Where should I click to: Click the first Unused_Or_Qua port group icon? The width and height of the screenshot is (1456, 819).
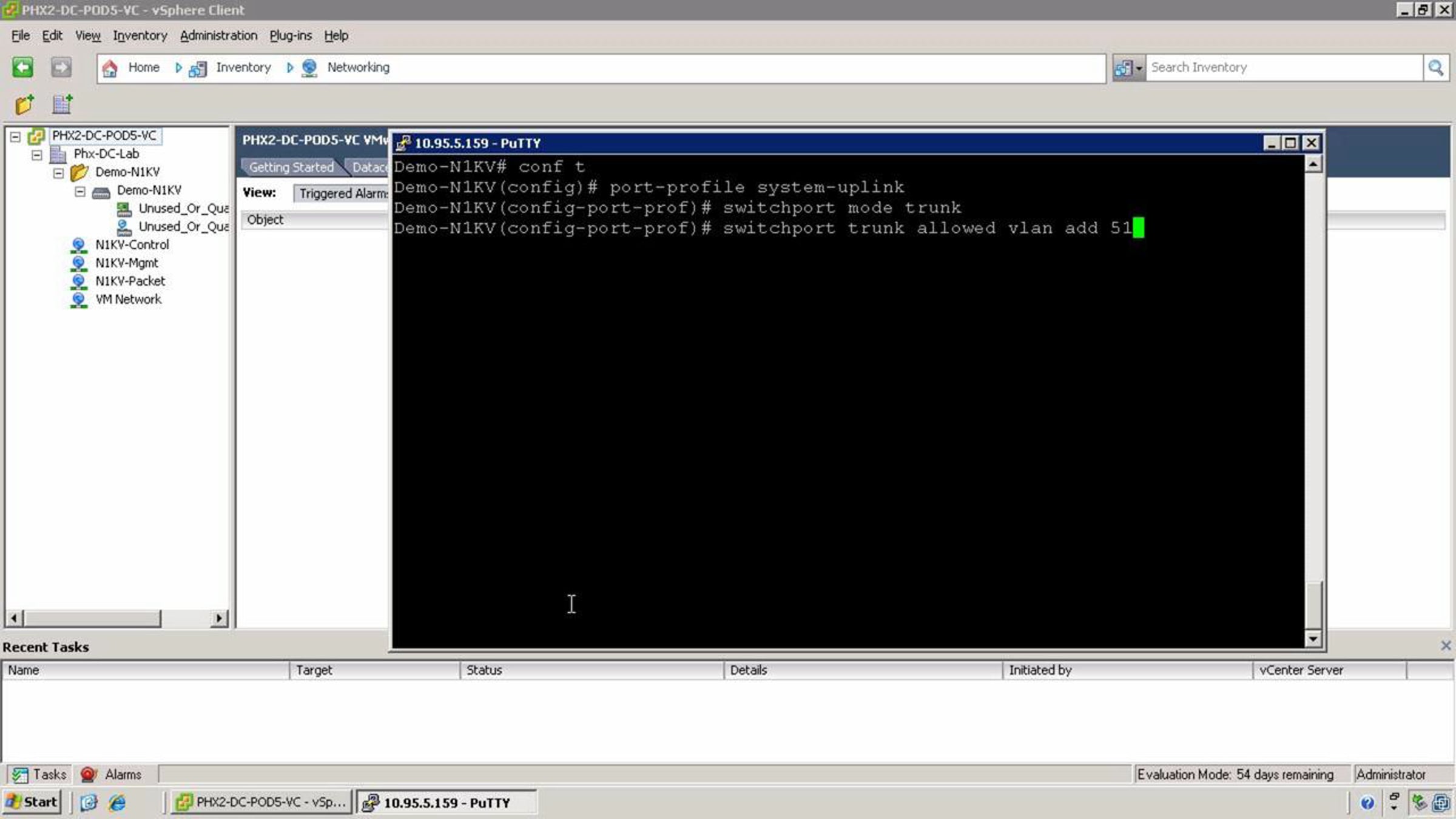click(x=124, y=209)
